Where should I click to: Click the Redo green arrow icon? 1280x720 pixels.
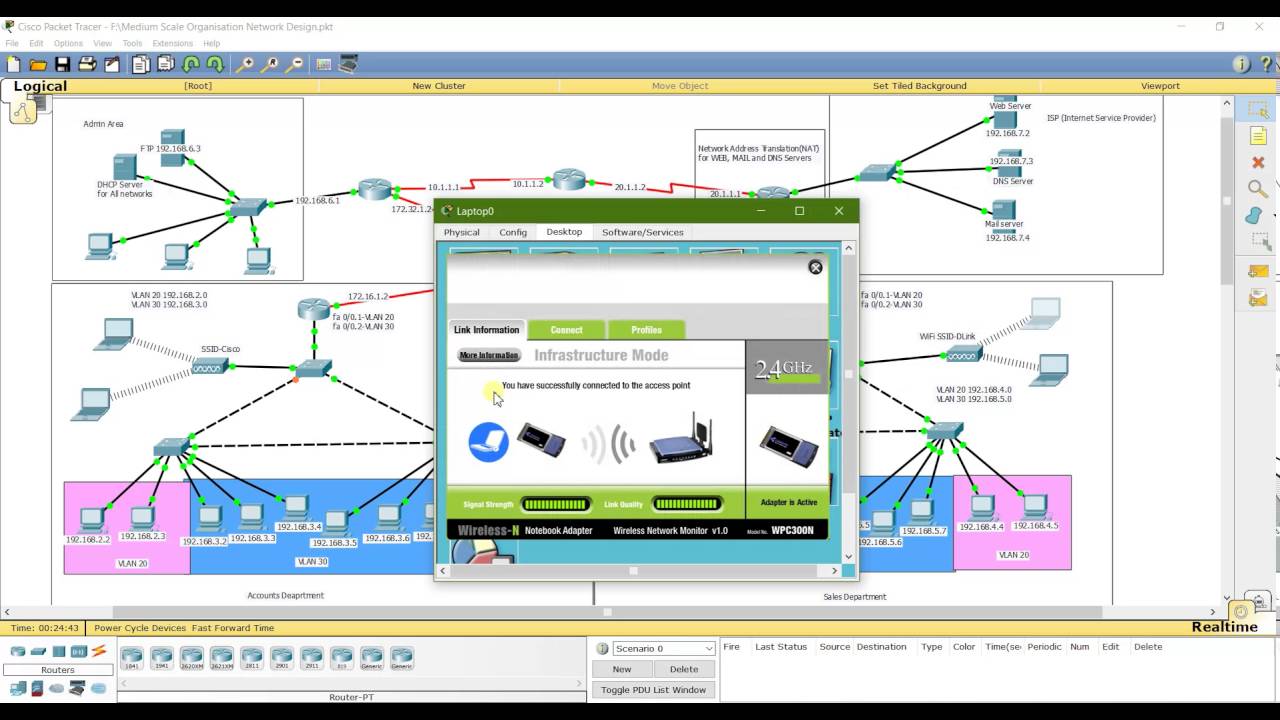click(214, 64)
